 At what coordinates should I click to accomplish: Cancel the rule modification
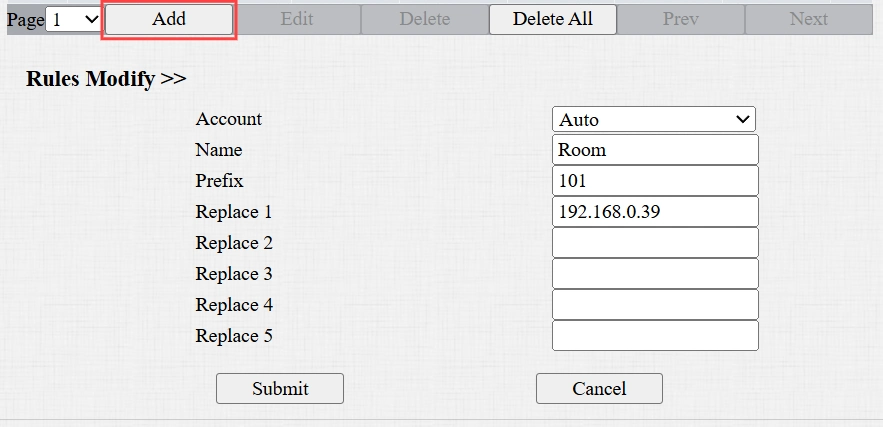coord(599,388)
